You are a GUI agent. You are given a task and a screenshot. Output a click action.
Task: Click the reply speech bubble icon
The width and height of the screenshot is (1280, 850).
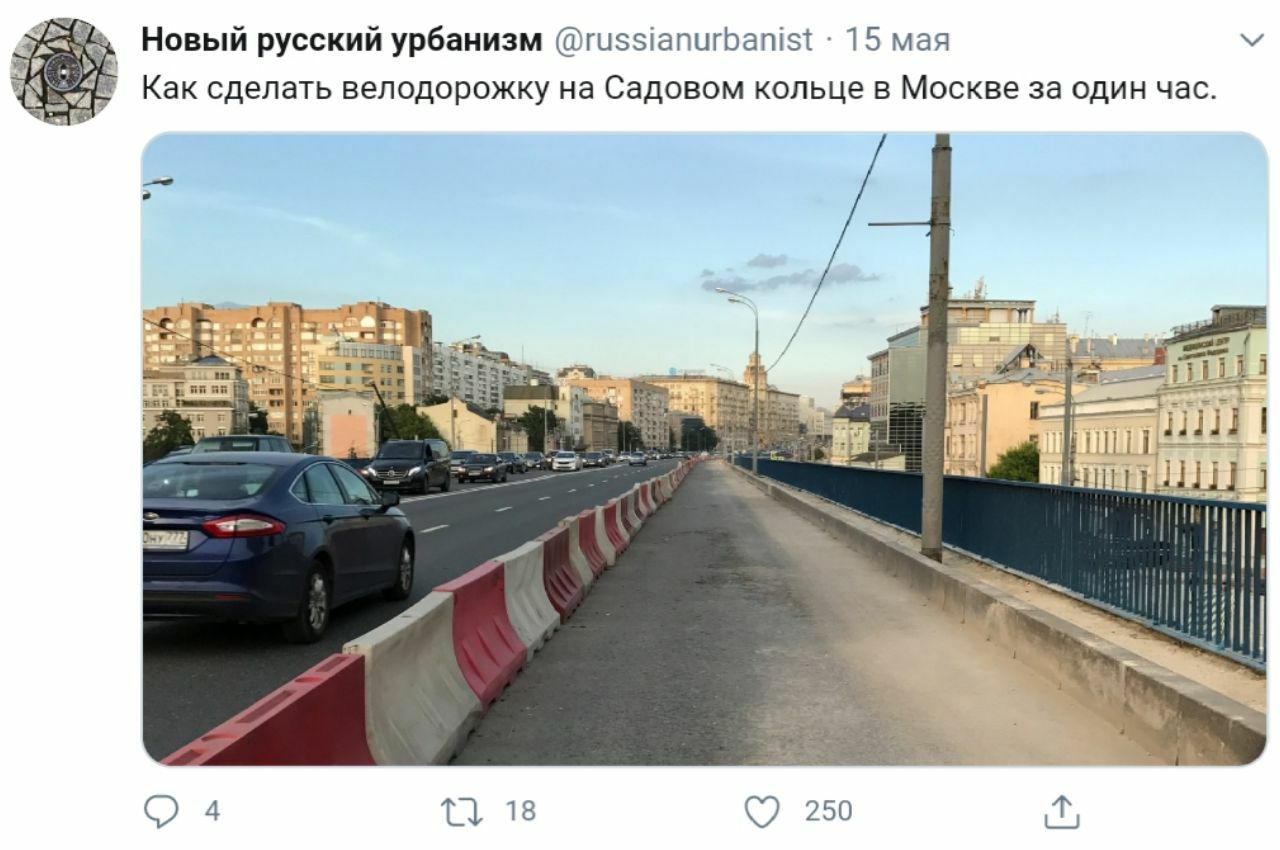(x=161, y=811)
